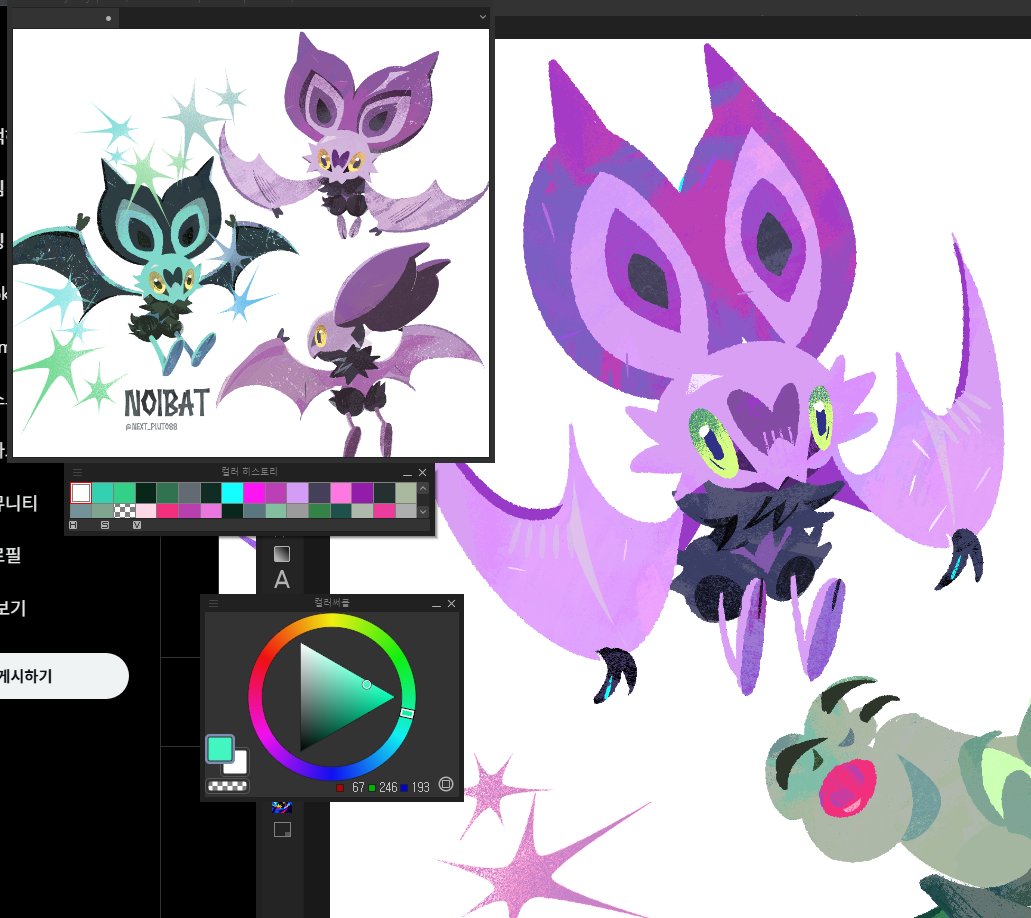Pick the cyan swatch in color history

point(232,493)
